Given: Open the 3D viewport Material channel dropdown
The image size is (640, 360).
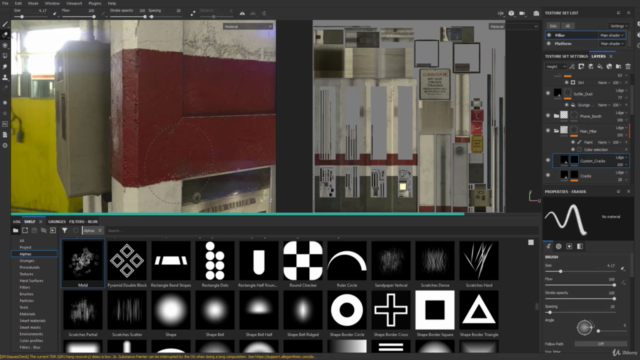Looking at the screenshot, I should 248,27.
